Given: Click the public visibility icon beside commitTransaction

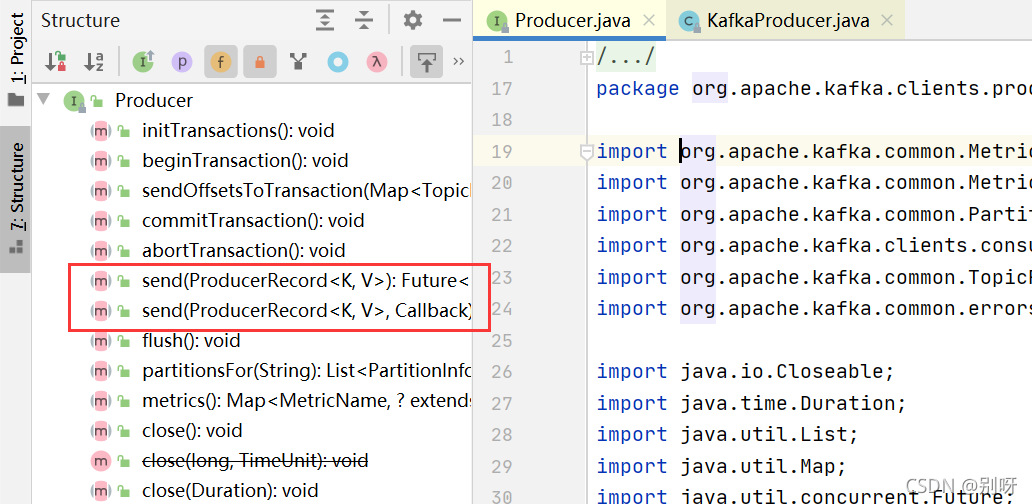Looking at the screenshot, I should [x=123, y=221].
